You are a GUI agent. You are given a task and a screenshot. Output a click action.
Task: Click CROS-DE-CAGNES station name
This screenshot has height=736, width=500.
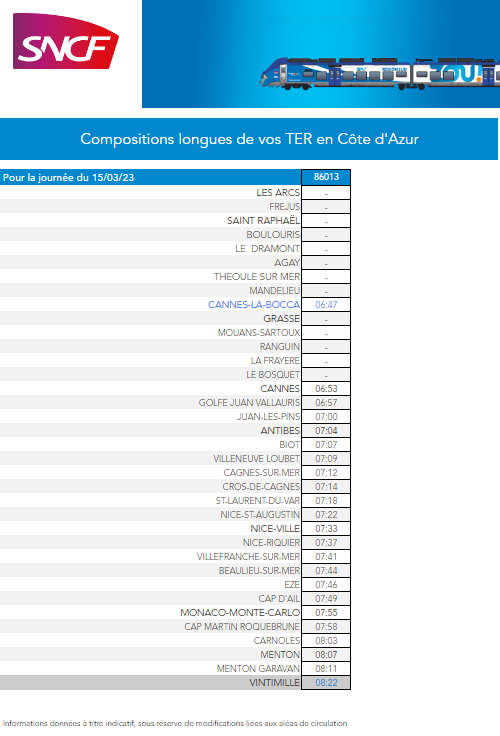pyautogui.click(x=261, y=487)
